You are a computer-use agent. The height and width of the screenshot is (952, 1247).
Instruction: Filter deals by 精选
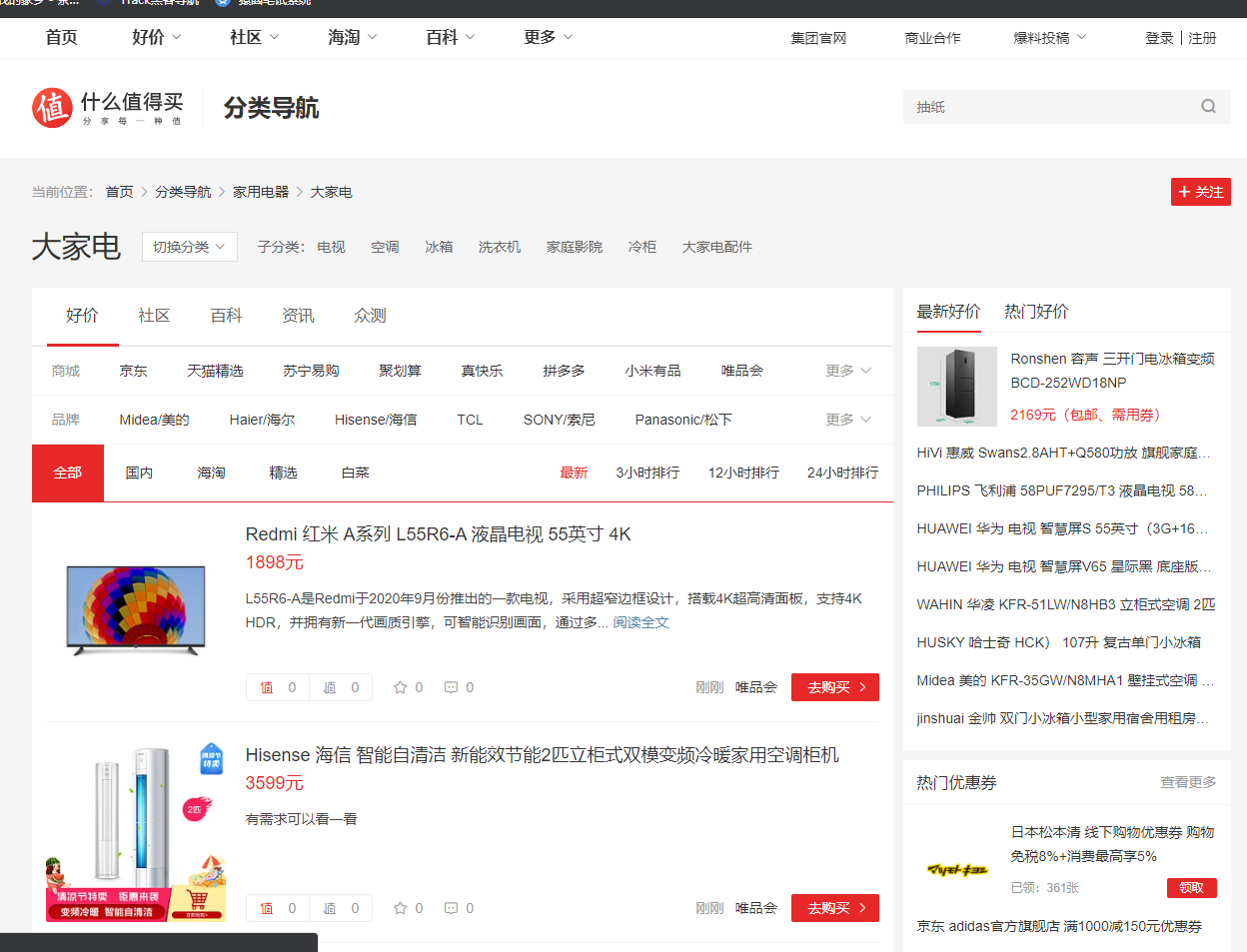pyautogui.click(x=284, y=473)
